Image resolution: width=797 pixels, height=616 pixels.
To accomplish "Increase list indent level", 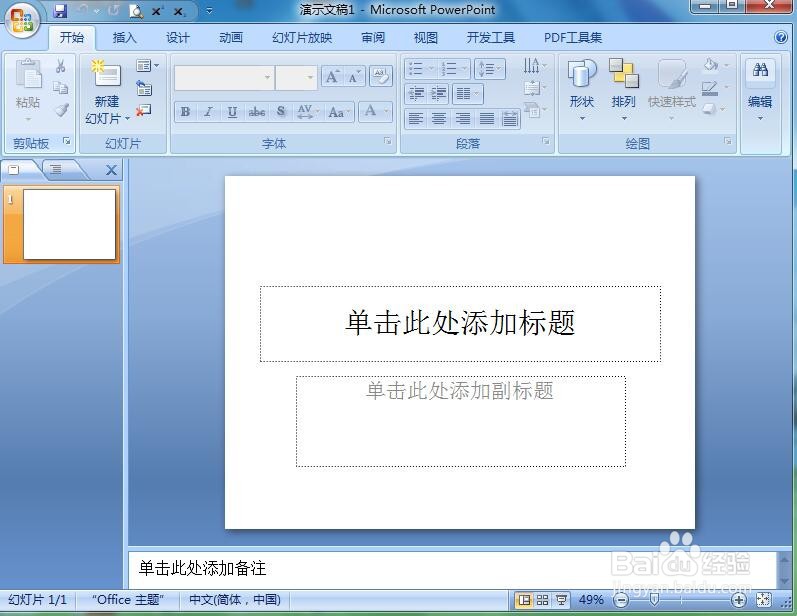I will click(438, 94).
